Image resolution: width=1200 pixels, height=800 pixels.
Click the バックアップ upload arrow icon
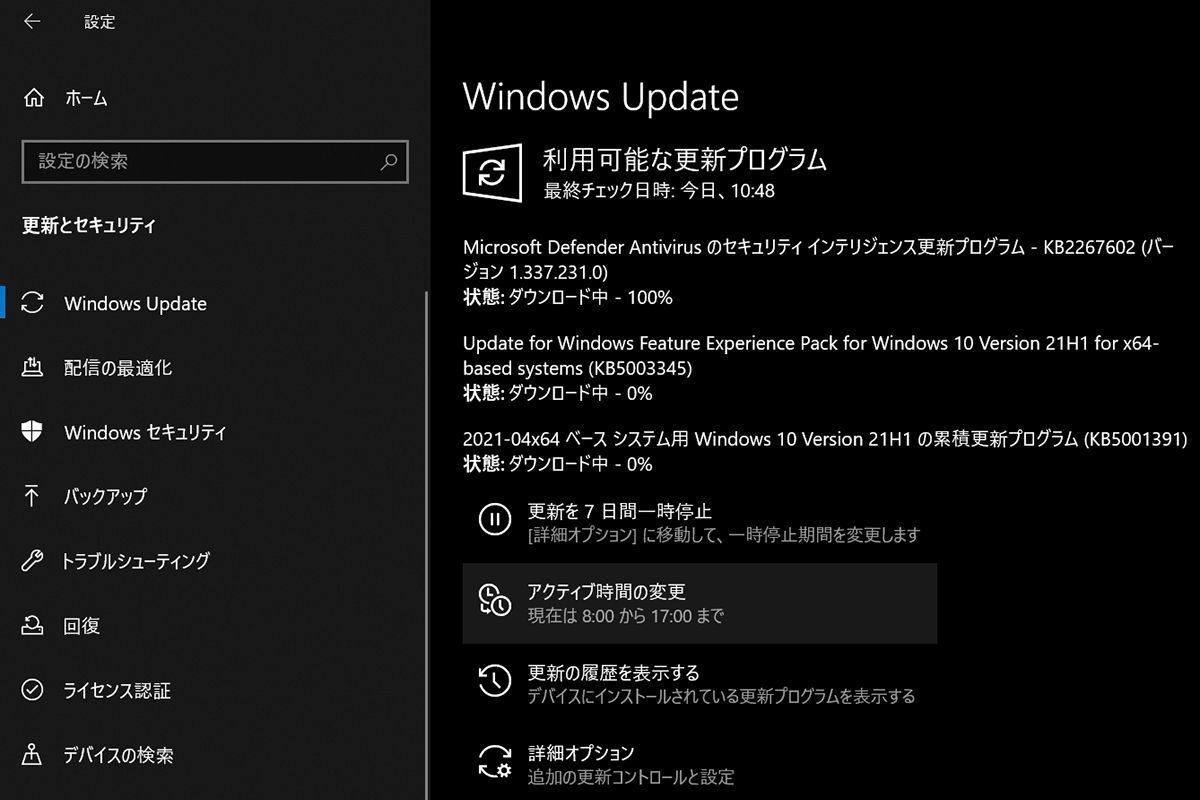33,496
